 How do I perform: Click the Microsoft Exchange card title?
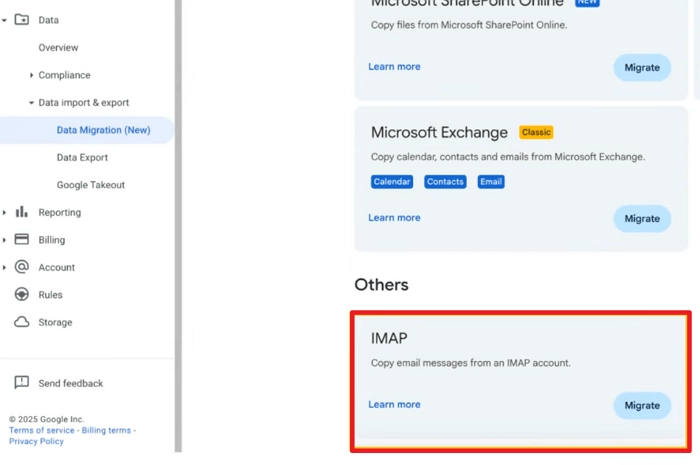(439, 132)
